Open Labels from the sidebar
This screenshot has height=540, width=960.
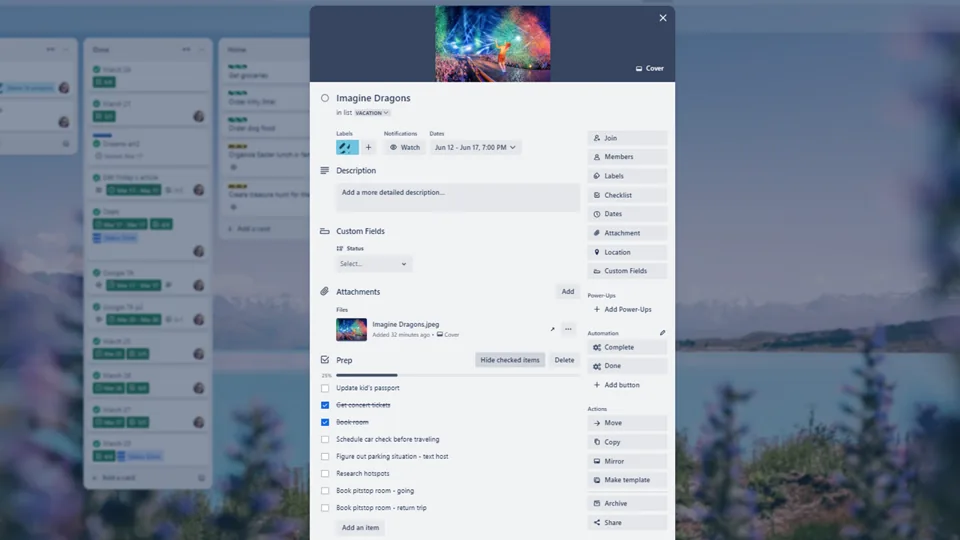coord(627,176)
